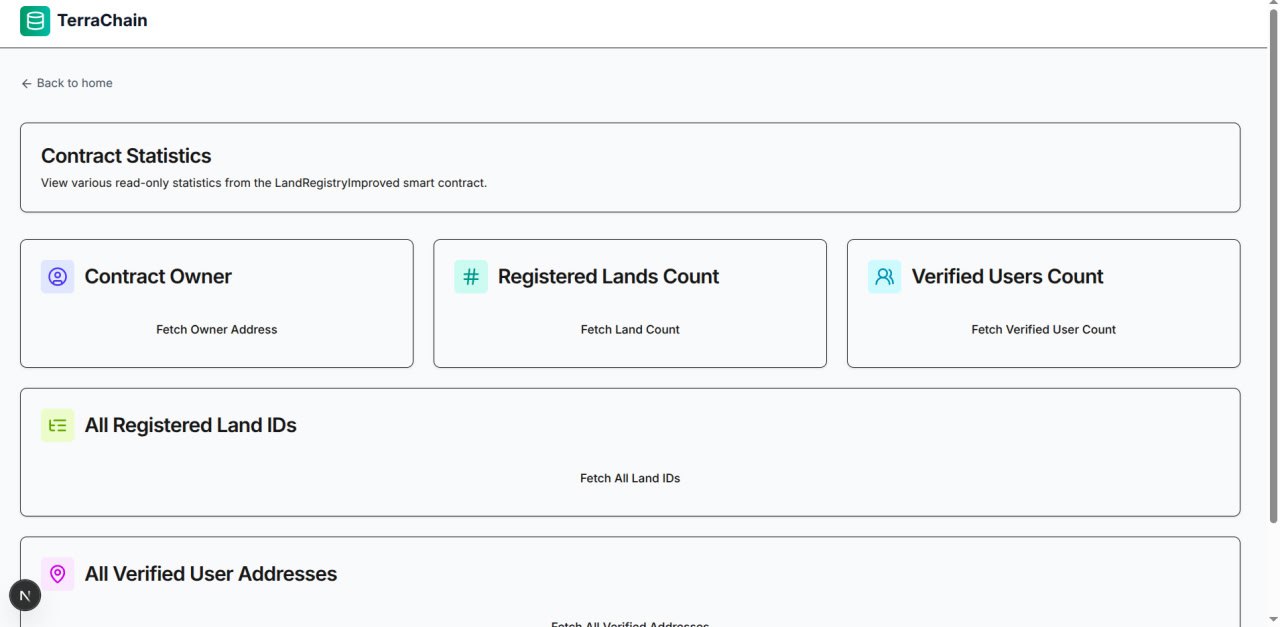Viewport: 1280px width, 627px height.
Task: Click the scrollbar down arrow
Action: point(1272,619)
